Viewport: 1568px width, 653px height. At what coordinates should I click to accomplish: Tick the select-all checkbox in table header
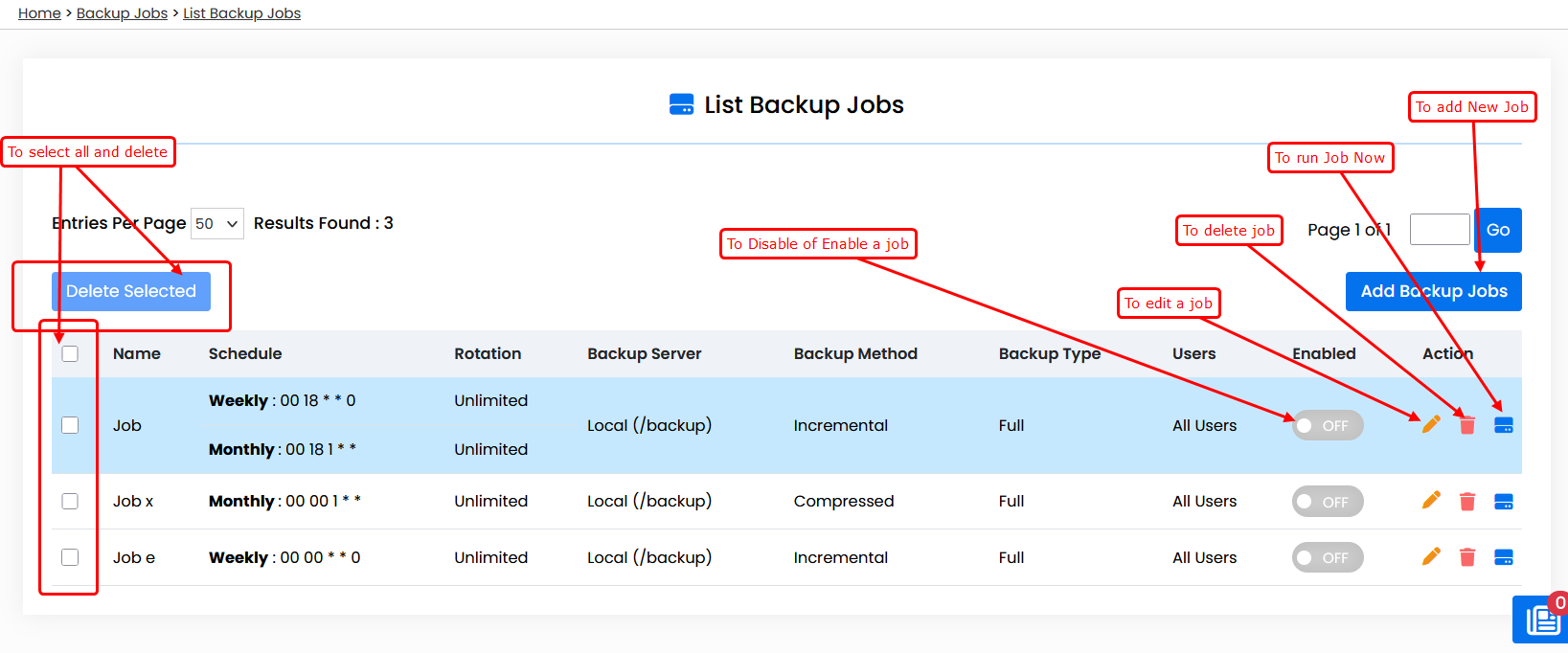(70, 353)
